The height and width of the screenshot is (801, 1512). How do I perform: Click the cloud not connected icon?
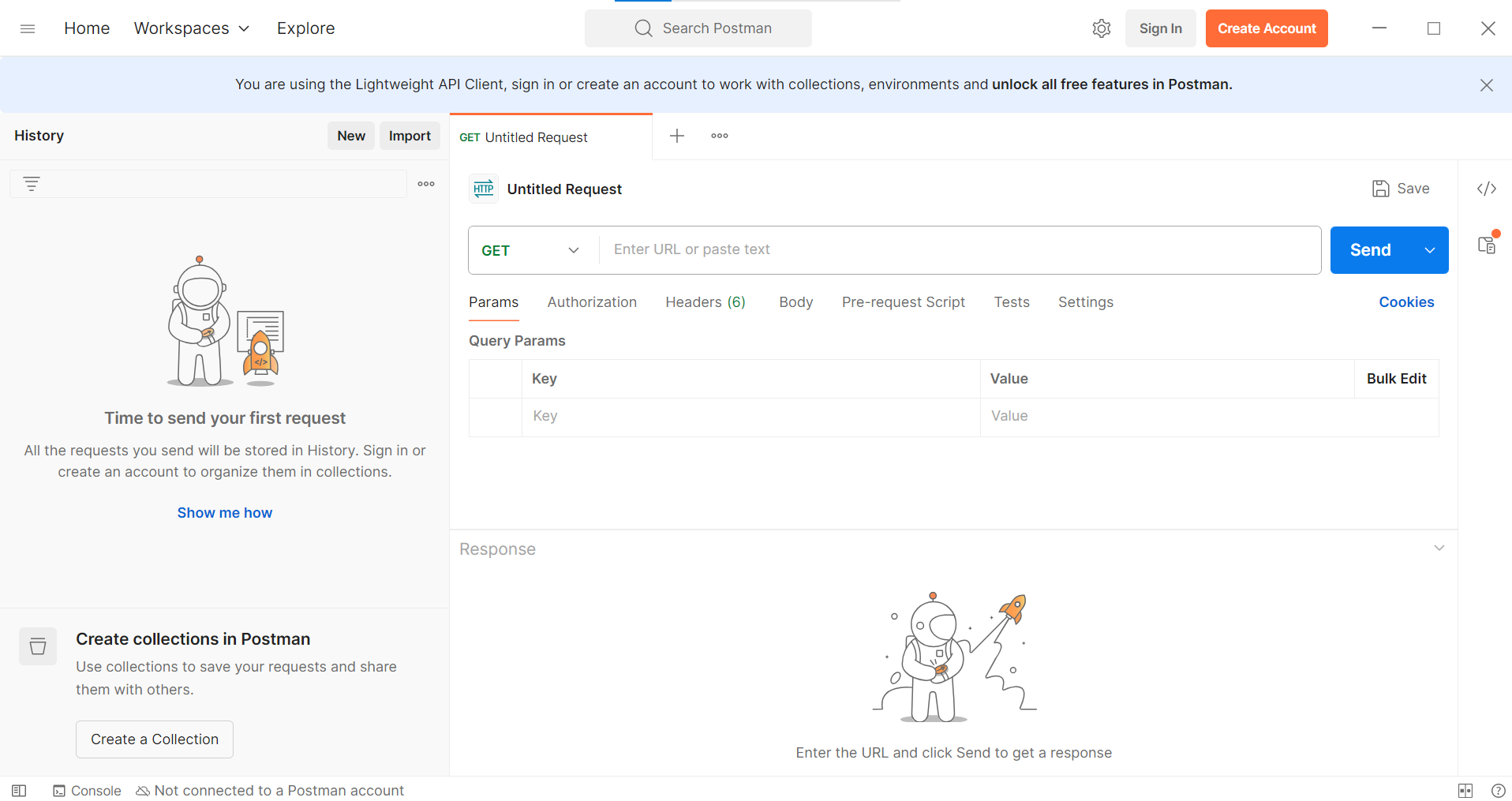coord(143,791)
